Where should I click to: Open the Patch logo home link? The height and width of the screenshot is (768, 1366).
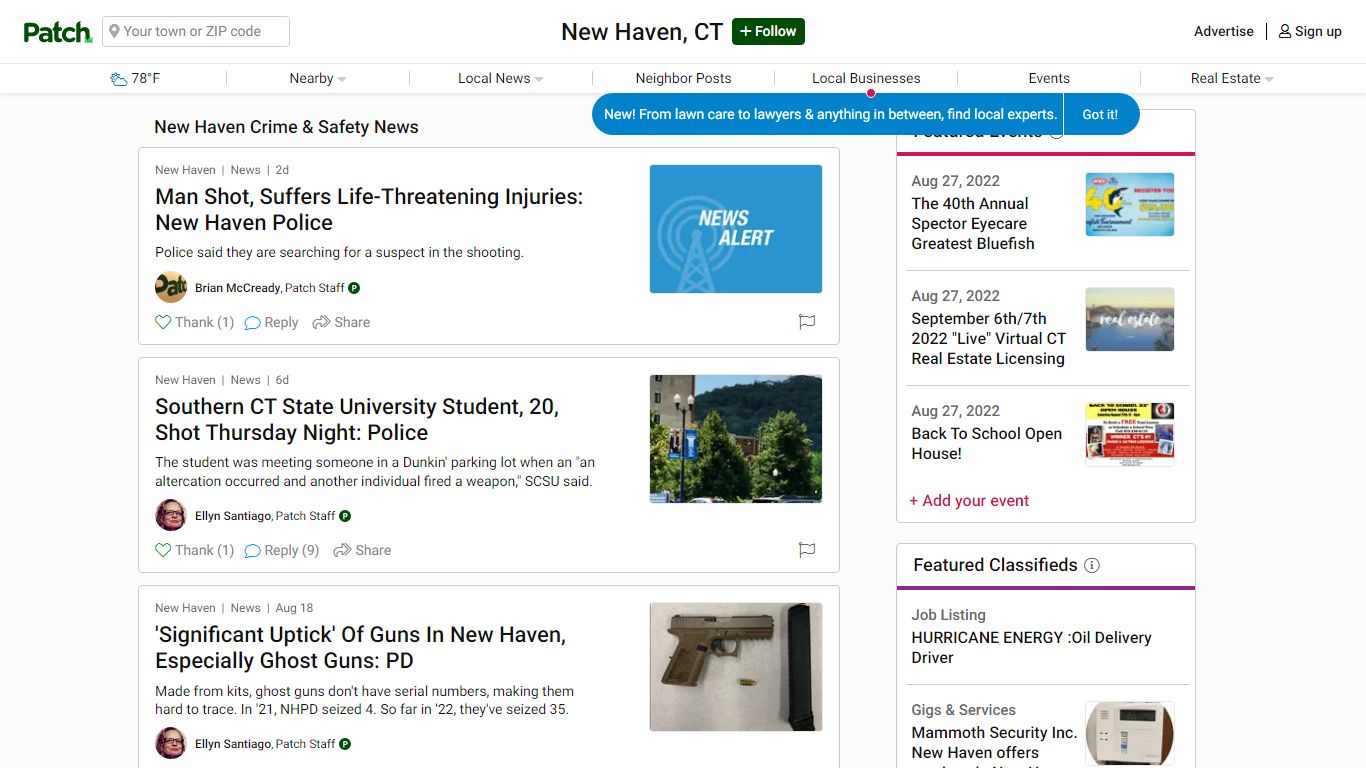click(x=58, y=32)
